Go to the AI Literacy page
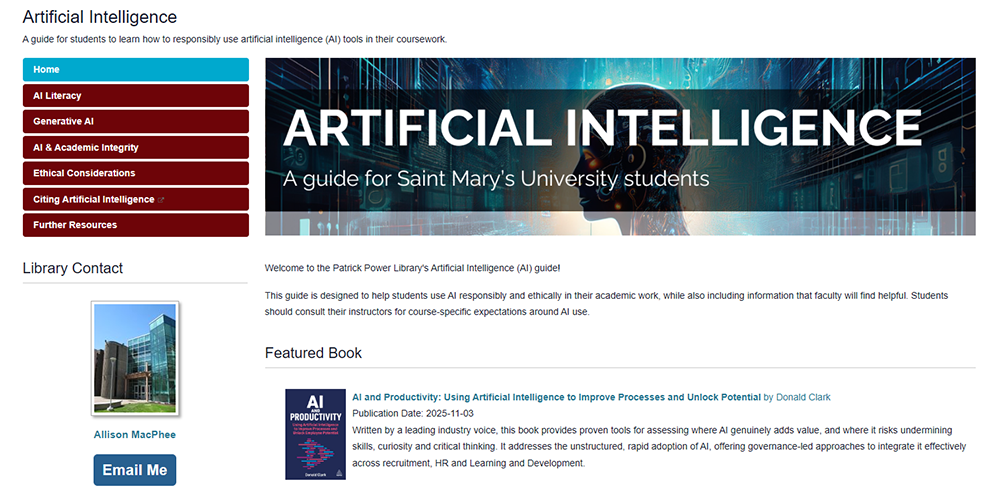The image size is (1000, 500). (x=136, y=96)
